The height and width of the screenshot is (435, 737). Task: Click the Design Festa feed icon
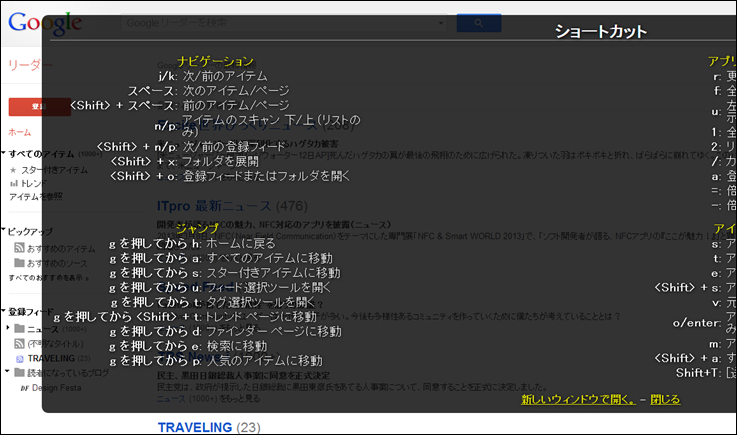click(x=25, y=388)
